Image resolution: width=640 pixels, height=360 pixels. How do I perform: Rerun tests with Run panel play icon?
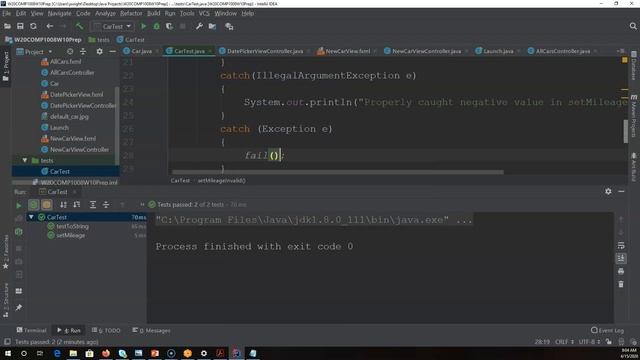click(18, 205)
